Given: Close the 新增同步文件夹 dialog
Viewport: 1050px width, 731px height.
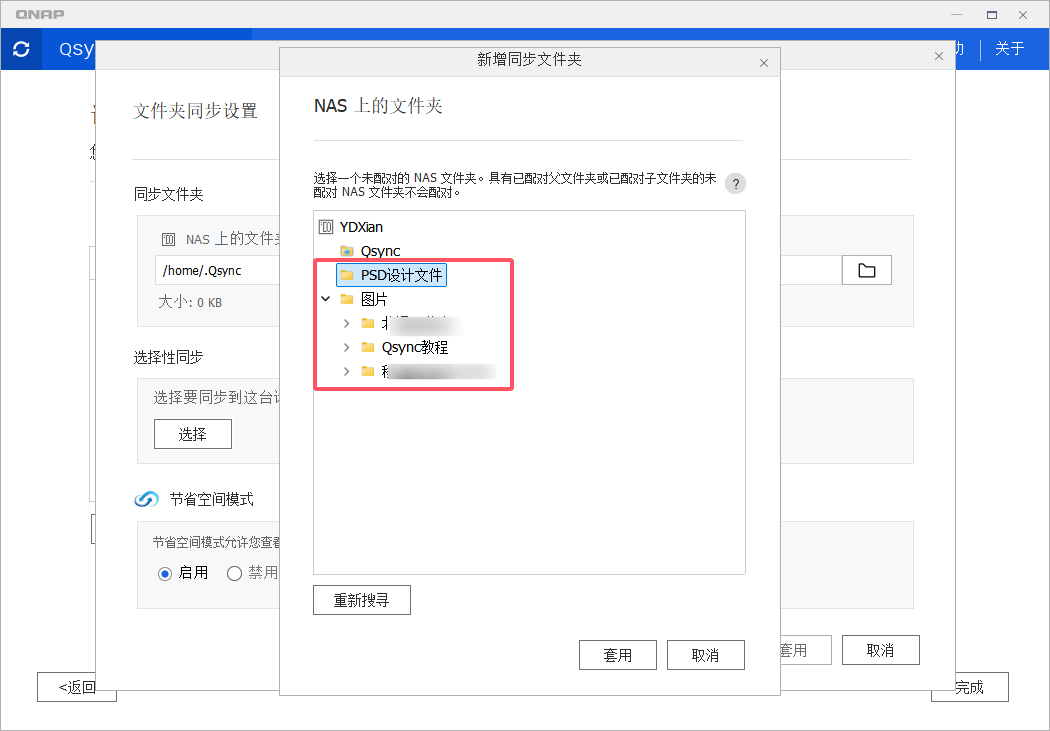Looking at the screenshot, I should click(x=764, y=63).
